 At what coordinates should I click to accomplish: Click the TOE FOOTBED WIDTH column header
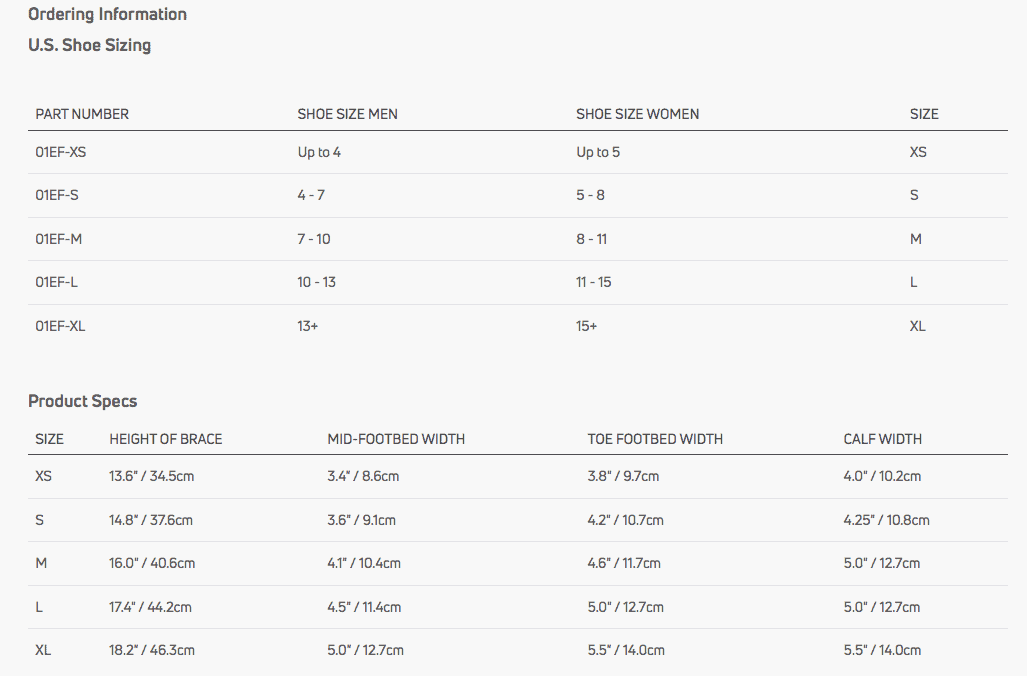click(655, 439)
